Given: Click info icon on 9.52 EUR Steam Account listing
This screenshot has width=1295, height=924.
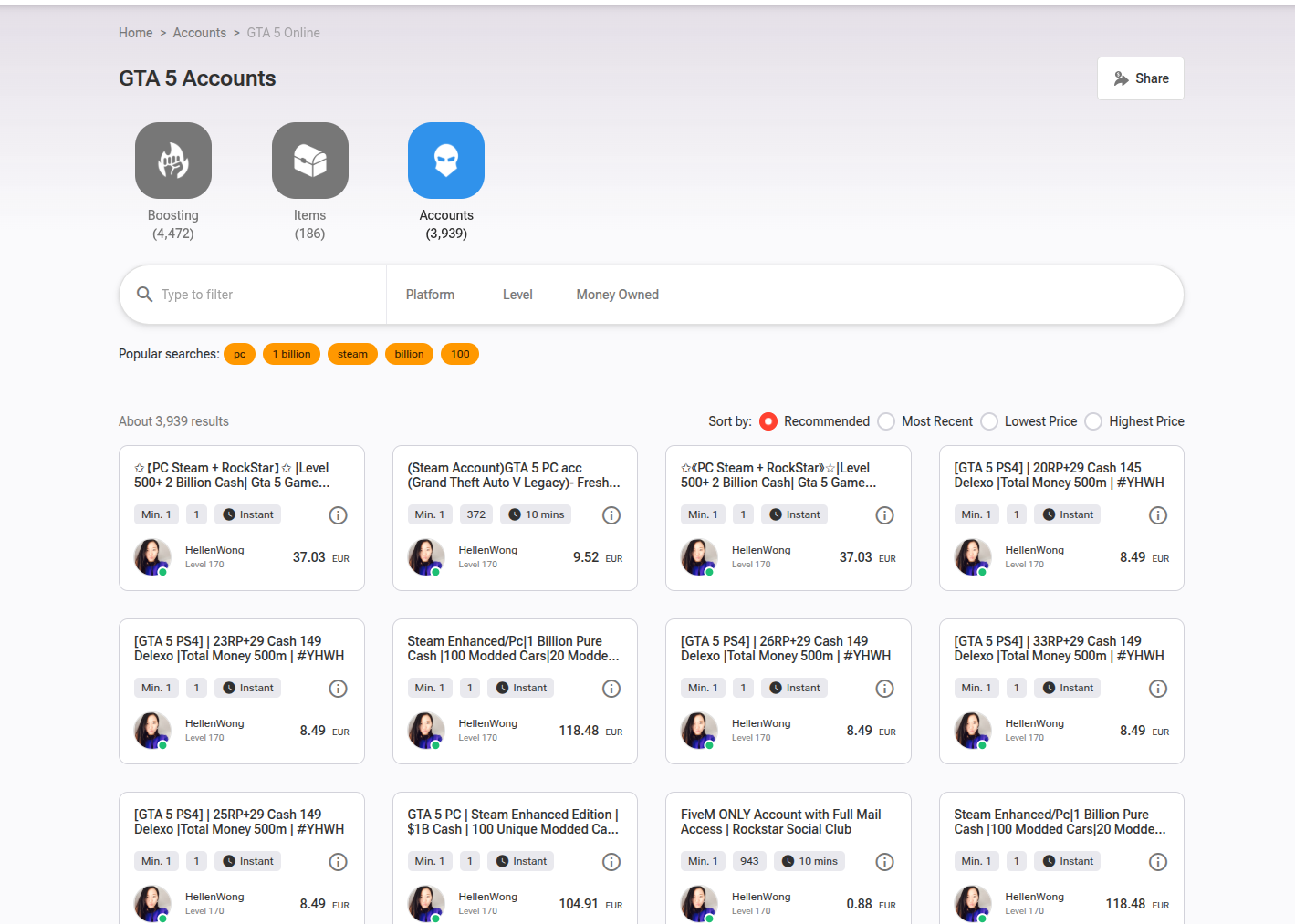Looking at the screenshot, I should click(x=611, y=515).
